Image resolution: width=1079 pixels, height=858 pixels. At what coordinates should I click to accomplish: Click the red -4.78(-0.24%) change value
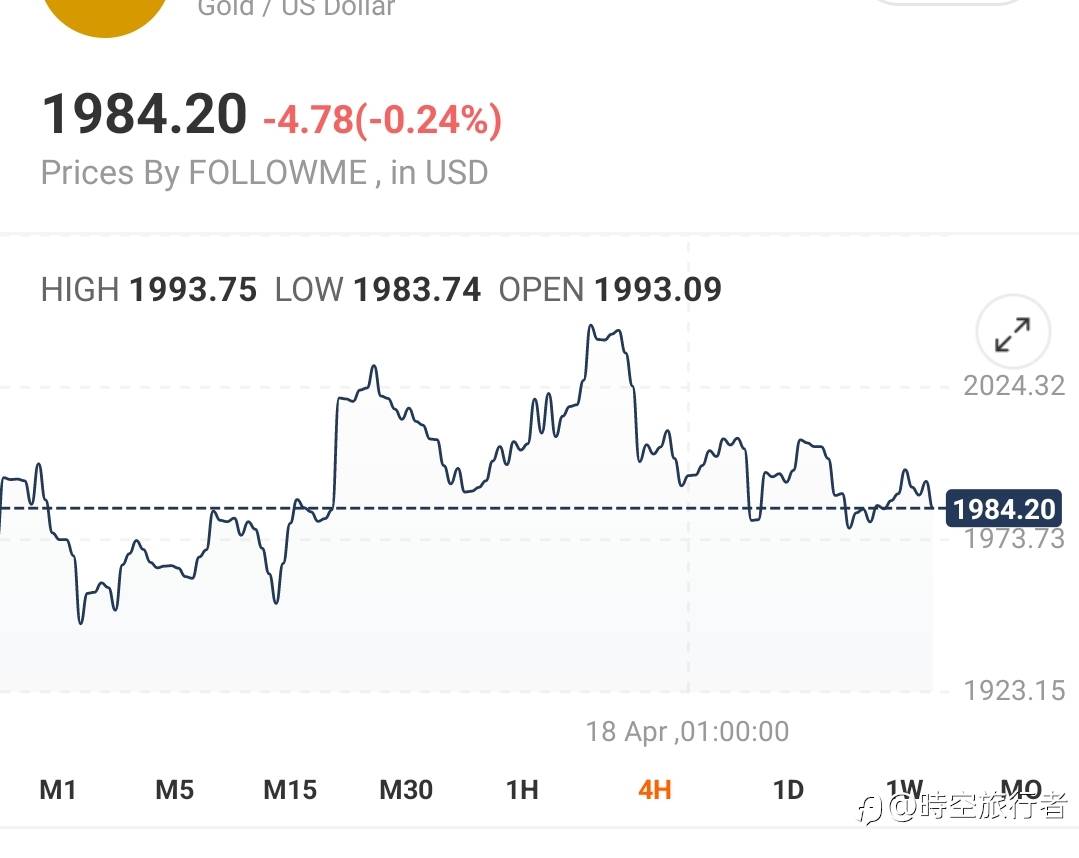[382, 121]
